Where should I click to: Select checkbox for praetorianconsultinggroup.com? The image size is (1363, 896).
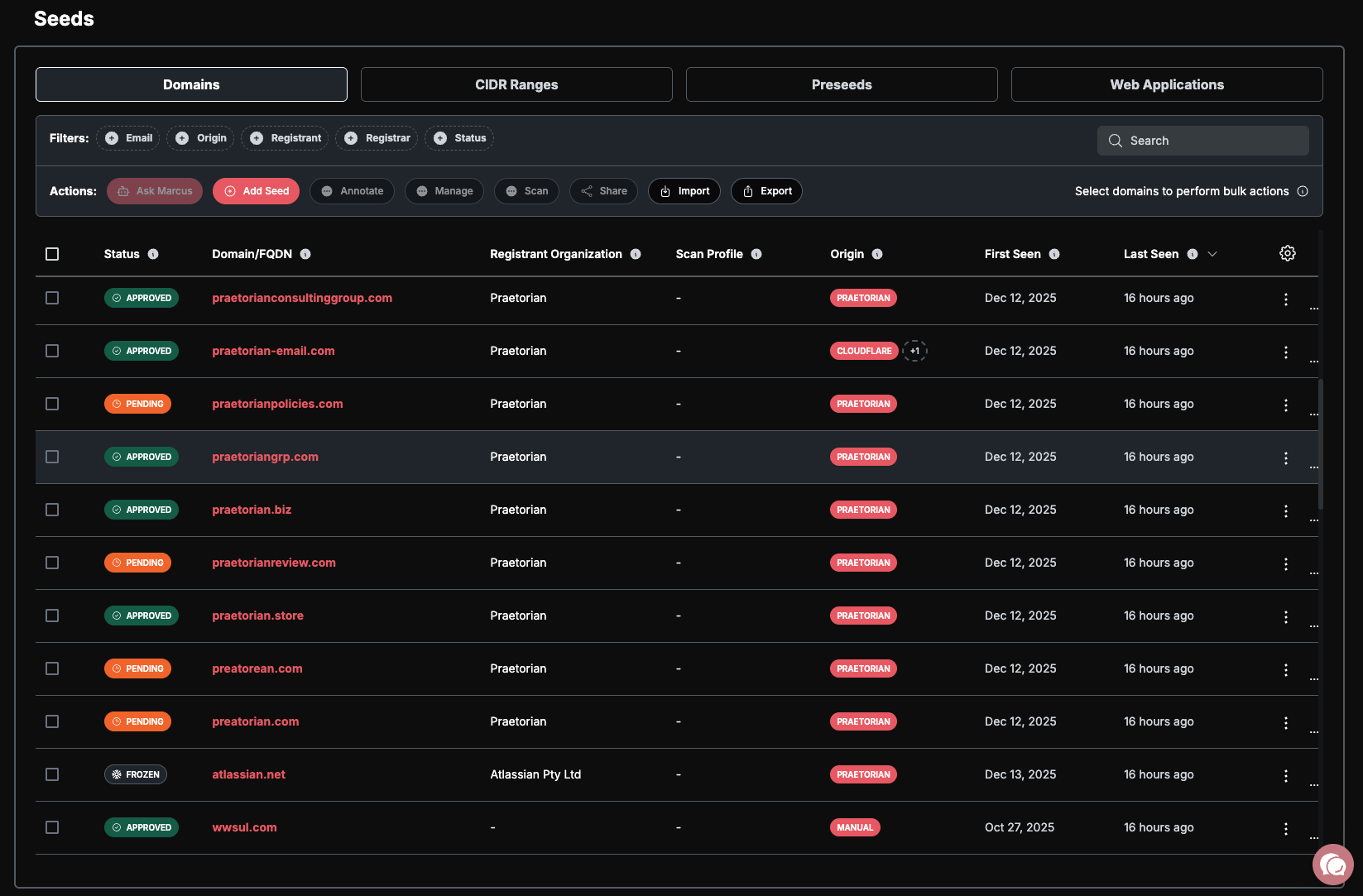52,298
